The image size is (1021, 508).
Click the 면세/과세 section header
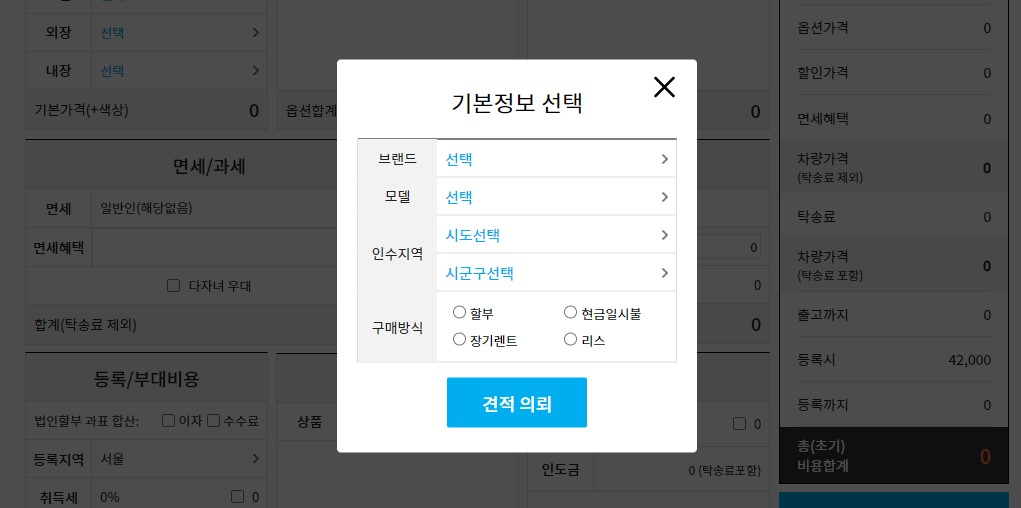209,167
